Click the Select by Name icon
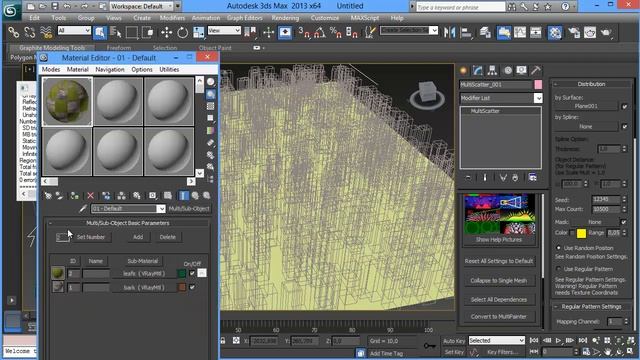The width and height of the screenshot is (640, 360). click(x=116, y=32)
